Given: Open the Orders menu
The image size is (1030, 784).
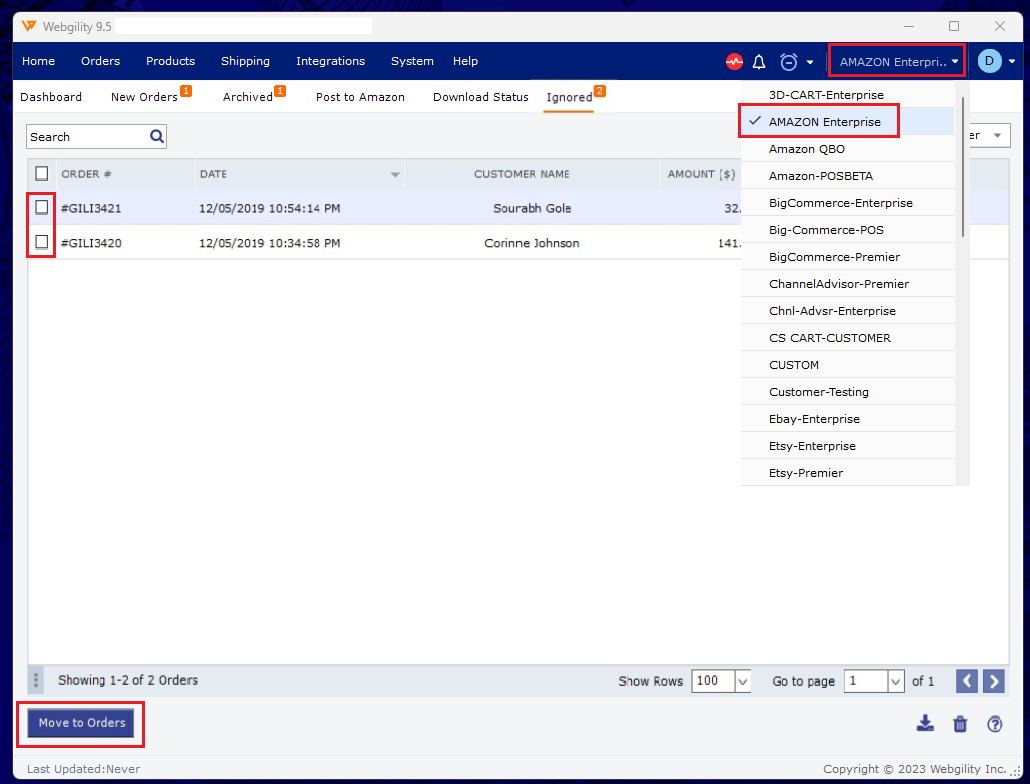Looking at the screenshot, I should click(x=101, y=61).
